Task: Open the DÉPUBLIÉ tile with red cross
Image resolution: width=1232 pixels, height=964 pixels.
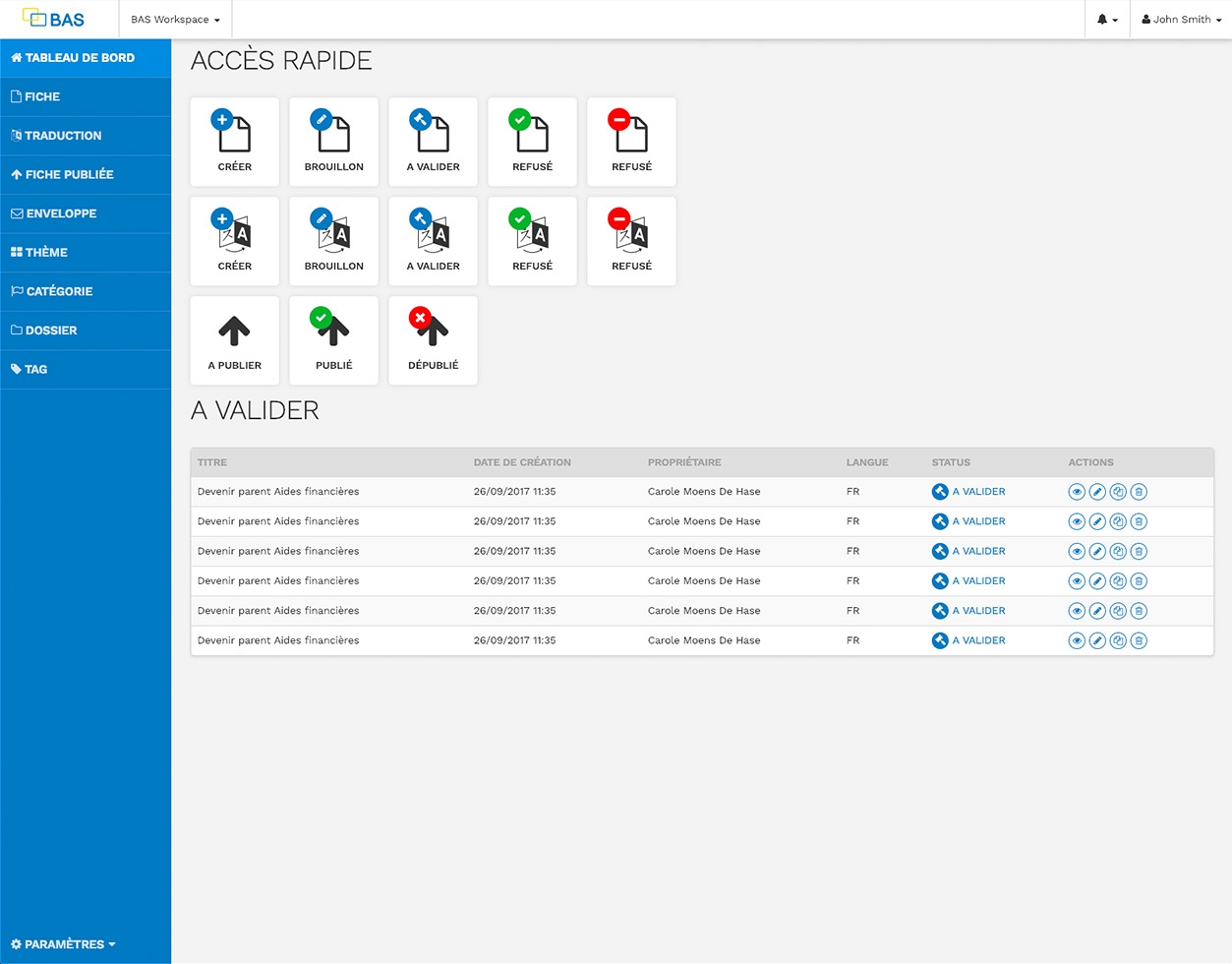Action: [x=433, y=340]
